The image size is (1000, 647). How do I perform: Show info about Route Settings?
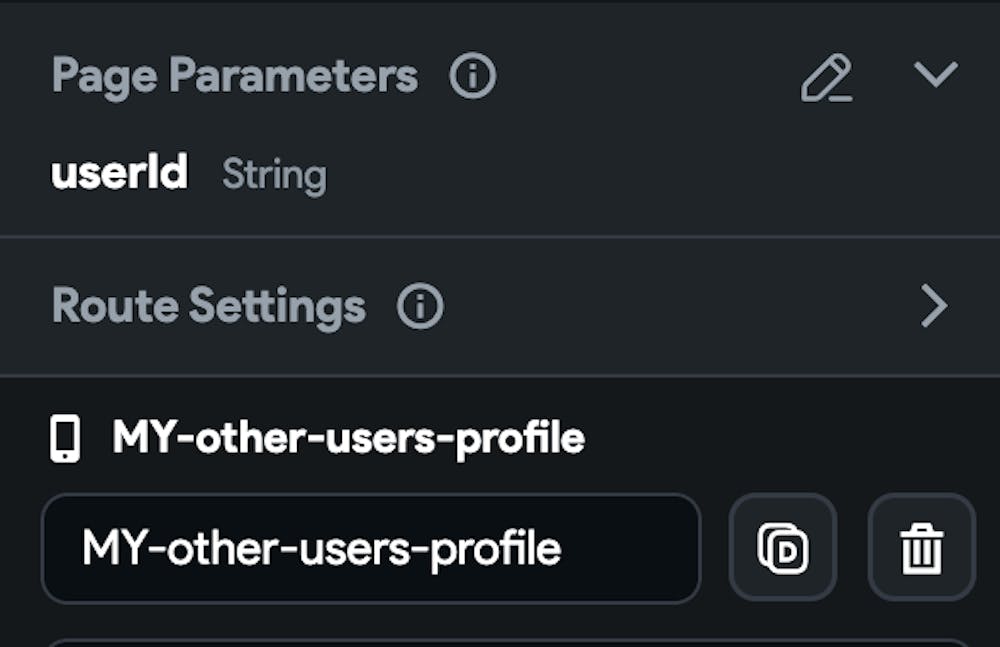pyautogui.click(x=420, y=307)
